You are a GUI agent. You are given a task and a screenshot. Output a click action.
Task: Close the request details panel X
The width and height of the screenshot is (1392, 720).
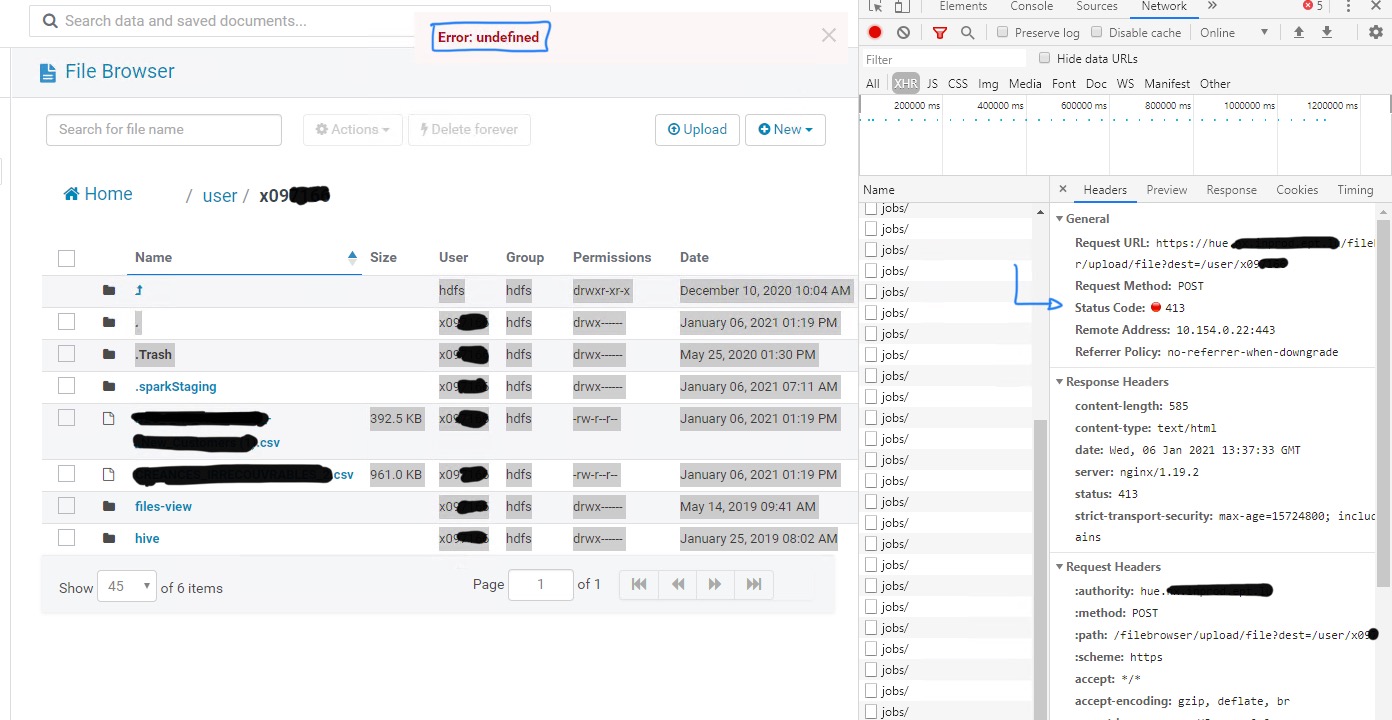1063,189
